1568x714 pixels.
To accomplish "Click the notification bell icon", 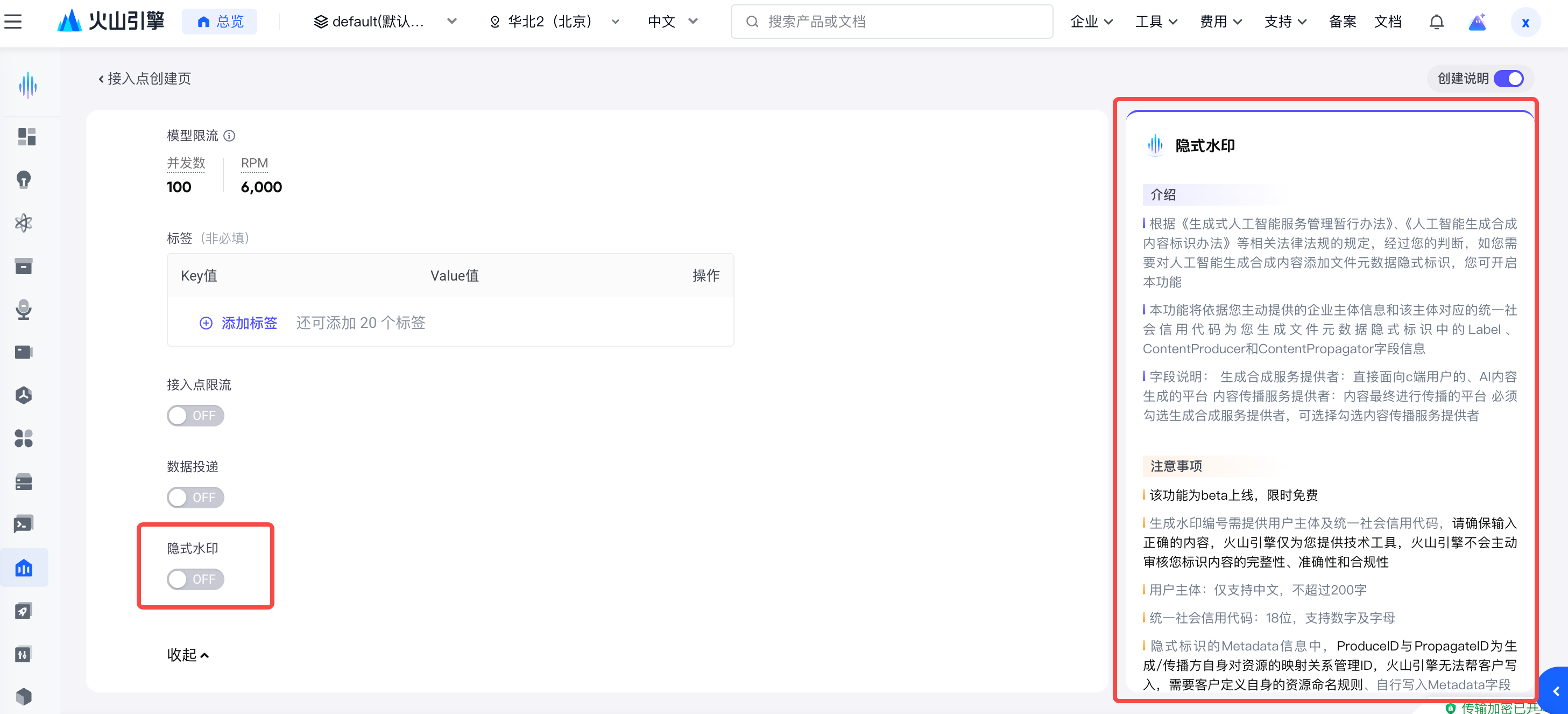I will click(x=1436, y=22).
